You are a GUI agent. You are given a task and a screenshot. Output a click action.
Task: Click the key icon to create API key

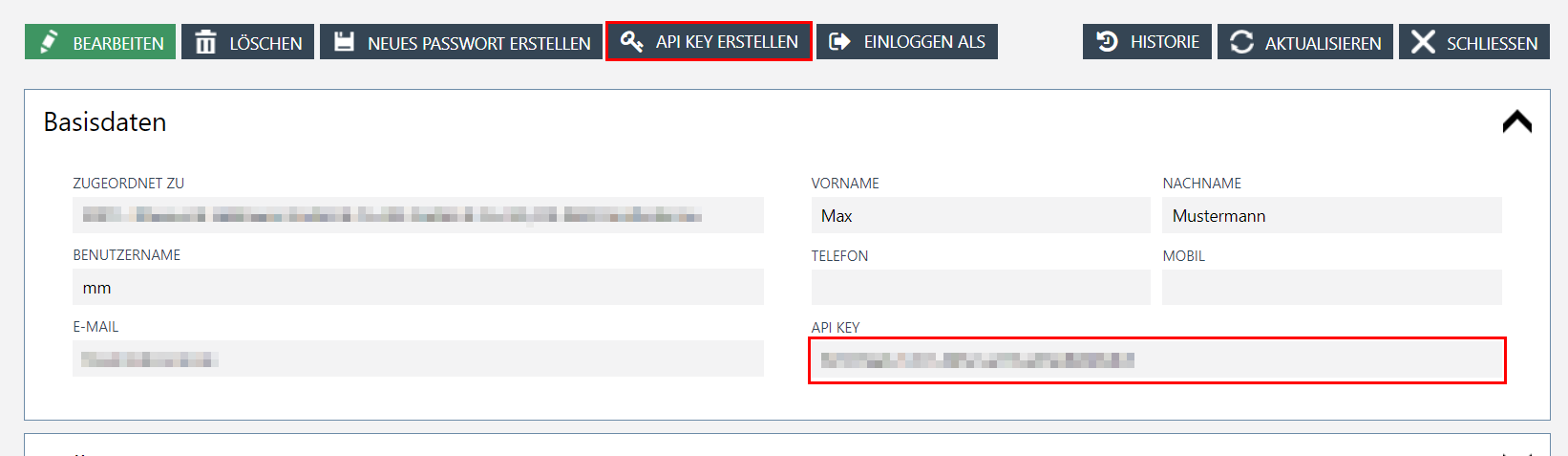pyautogui.click(x=631, y=41)
